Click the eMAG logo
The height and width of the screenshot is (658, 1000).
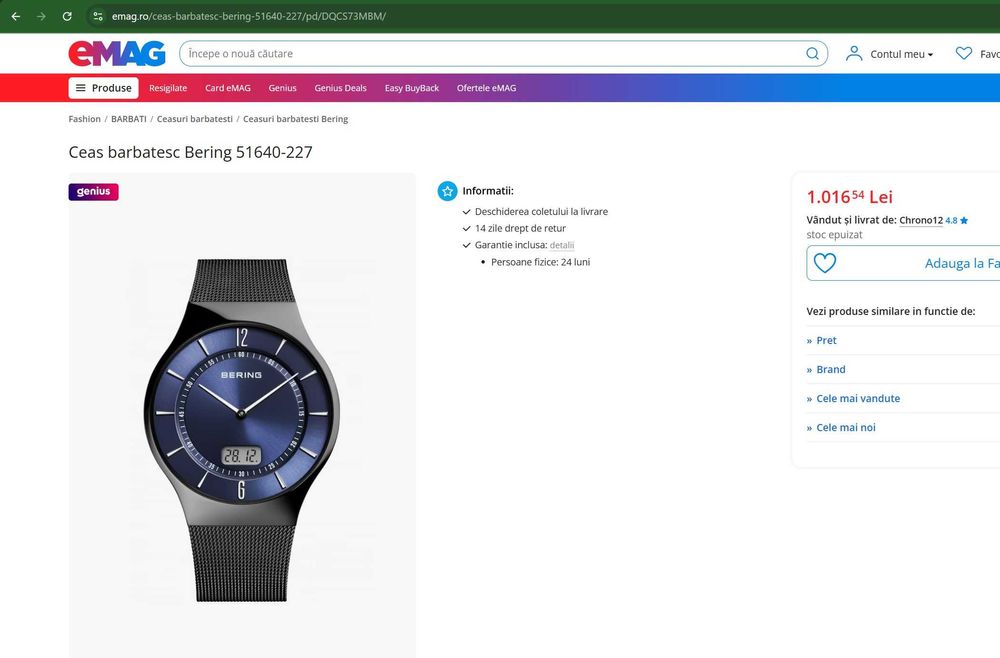pos(116,54)
